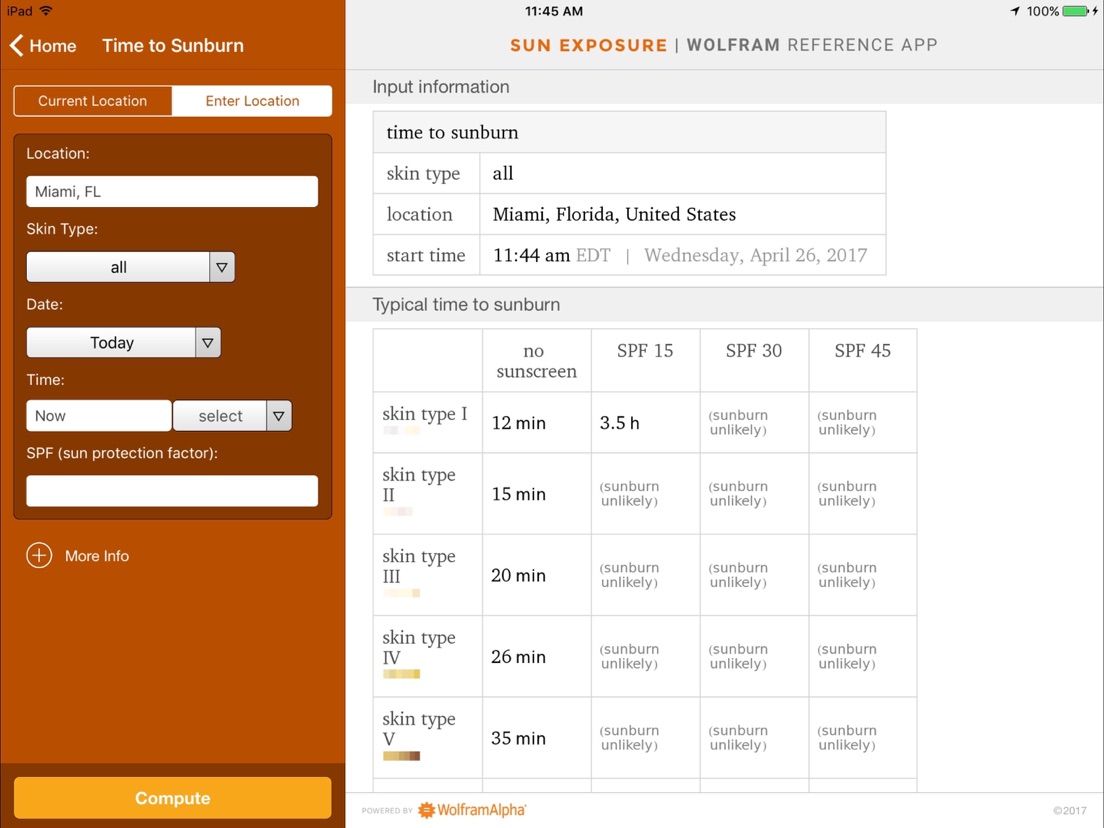
Task: Tap 'Wednesday, April 26, 2017' date text
Action: [x=755, y=255]
